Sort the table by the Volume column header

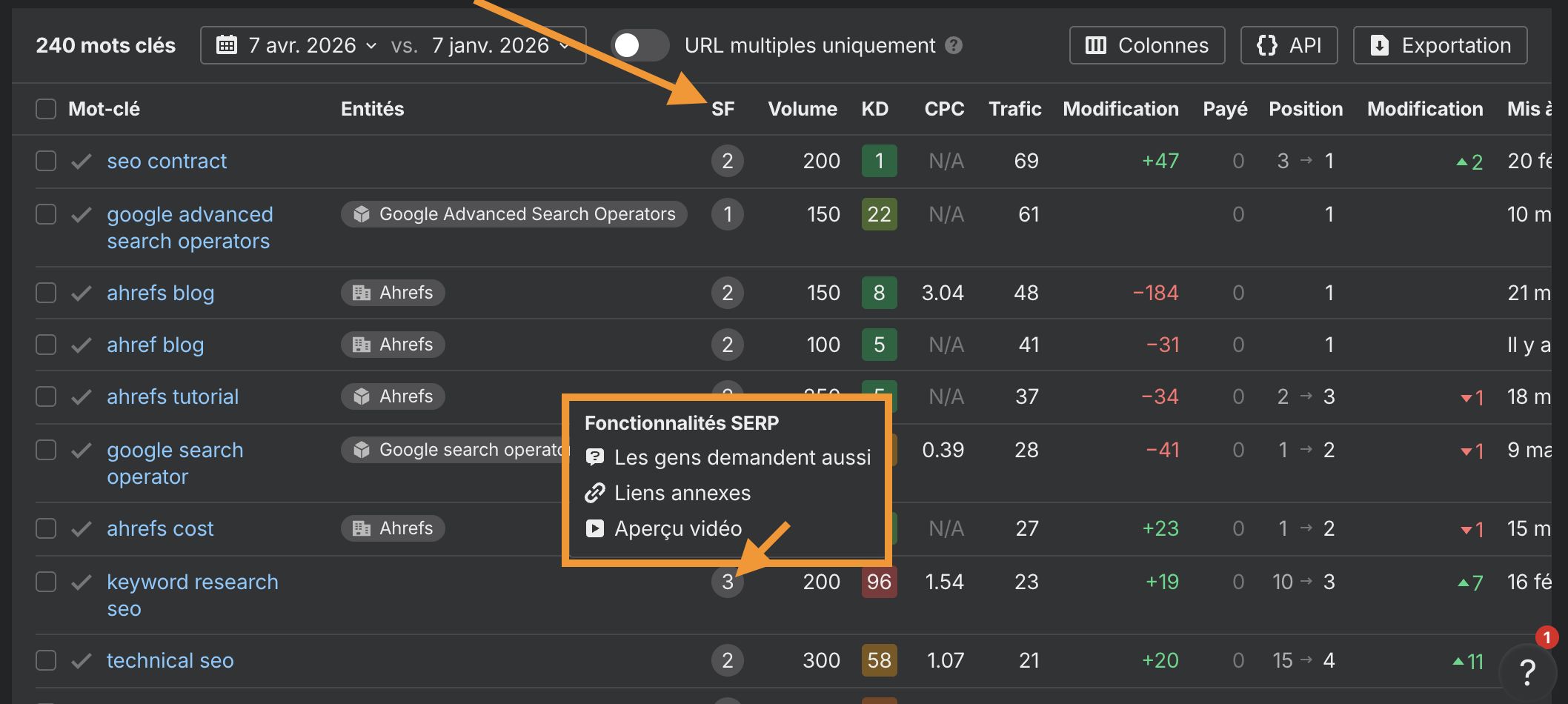pos(803,109)
